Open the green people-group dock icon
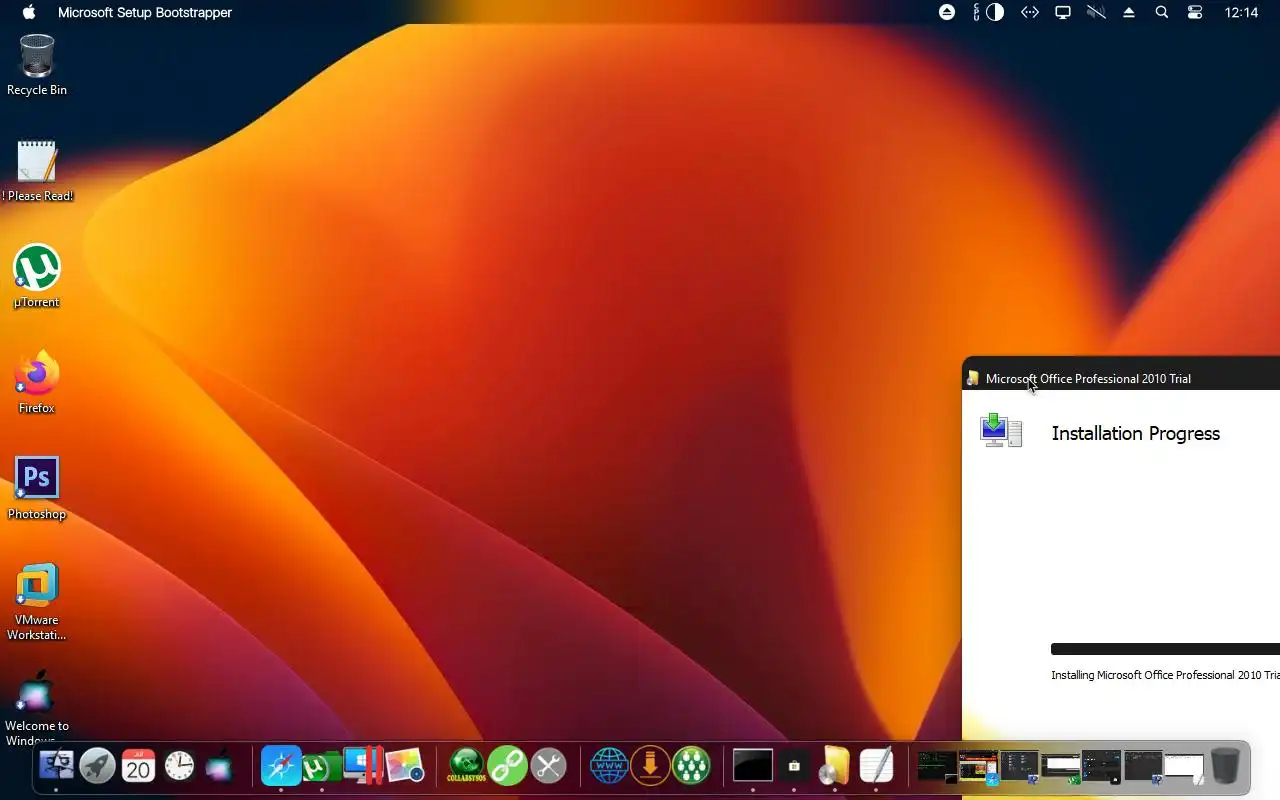The width and height of the screenshot is (1280, 800). (x=691, y=766)
